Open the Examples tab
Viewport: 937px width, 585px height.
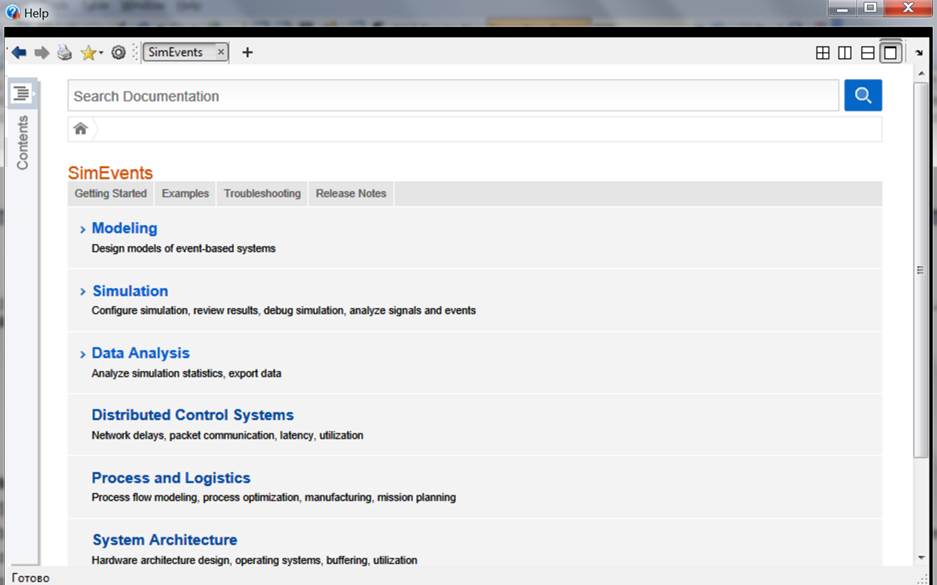(185, 194)
